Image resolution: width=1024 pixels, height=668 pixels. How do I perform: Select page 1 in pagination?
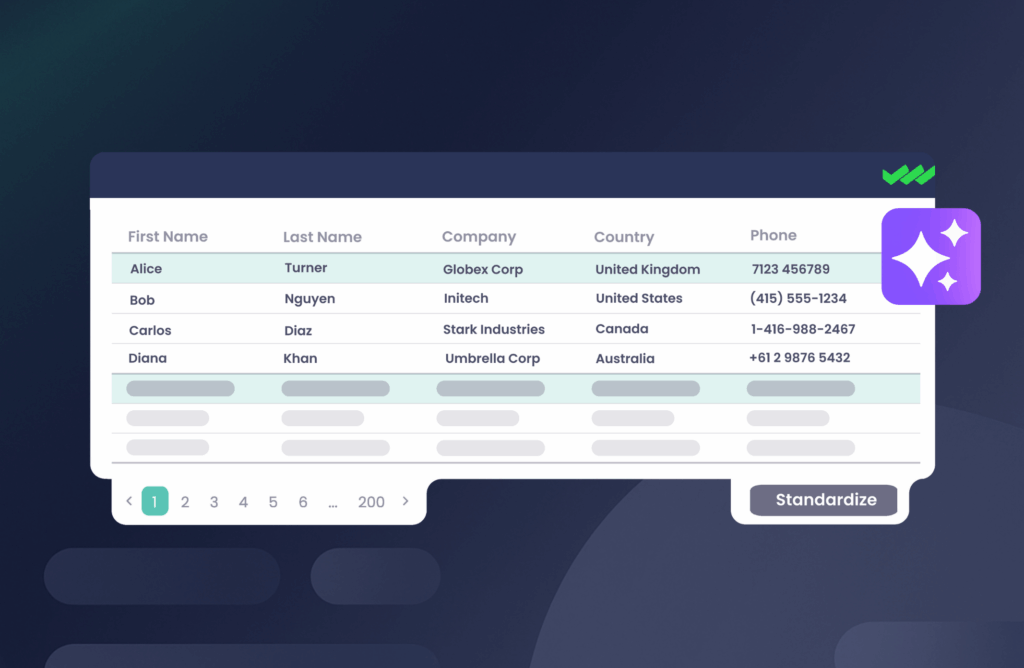coord(155,501)
